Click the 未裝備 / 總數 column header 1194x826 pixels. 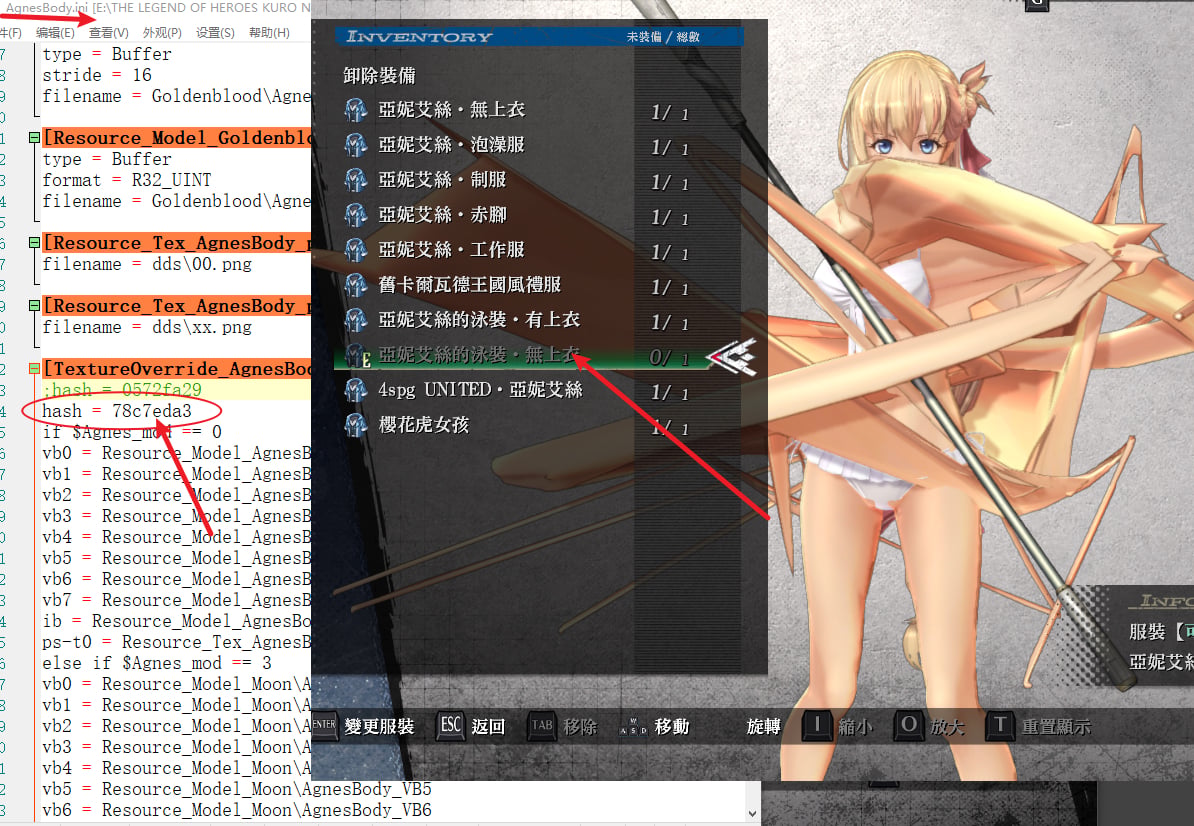[662, 37]
